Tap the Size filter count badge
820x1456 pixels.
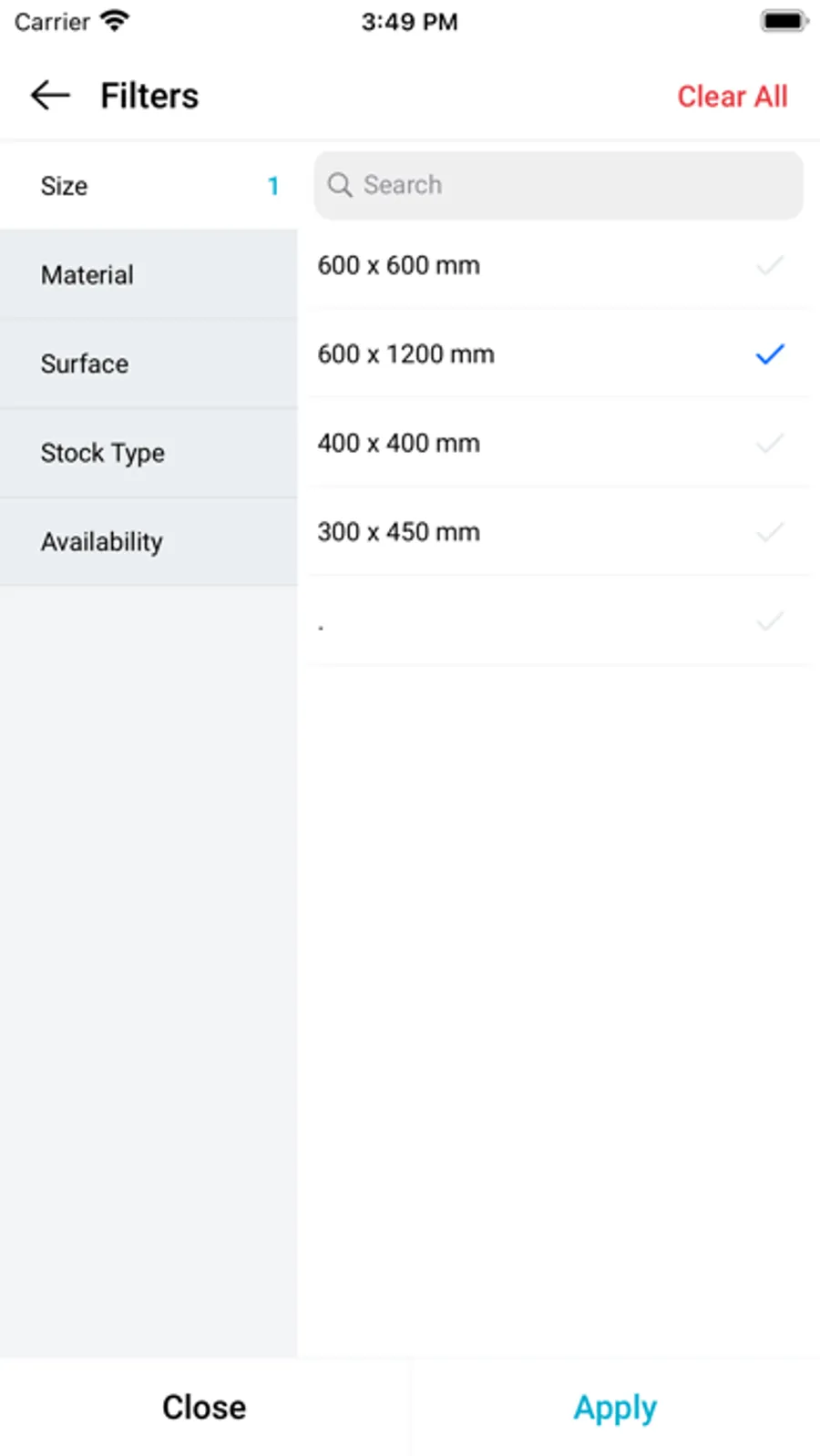(x=272, y=186)
